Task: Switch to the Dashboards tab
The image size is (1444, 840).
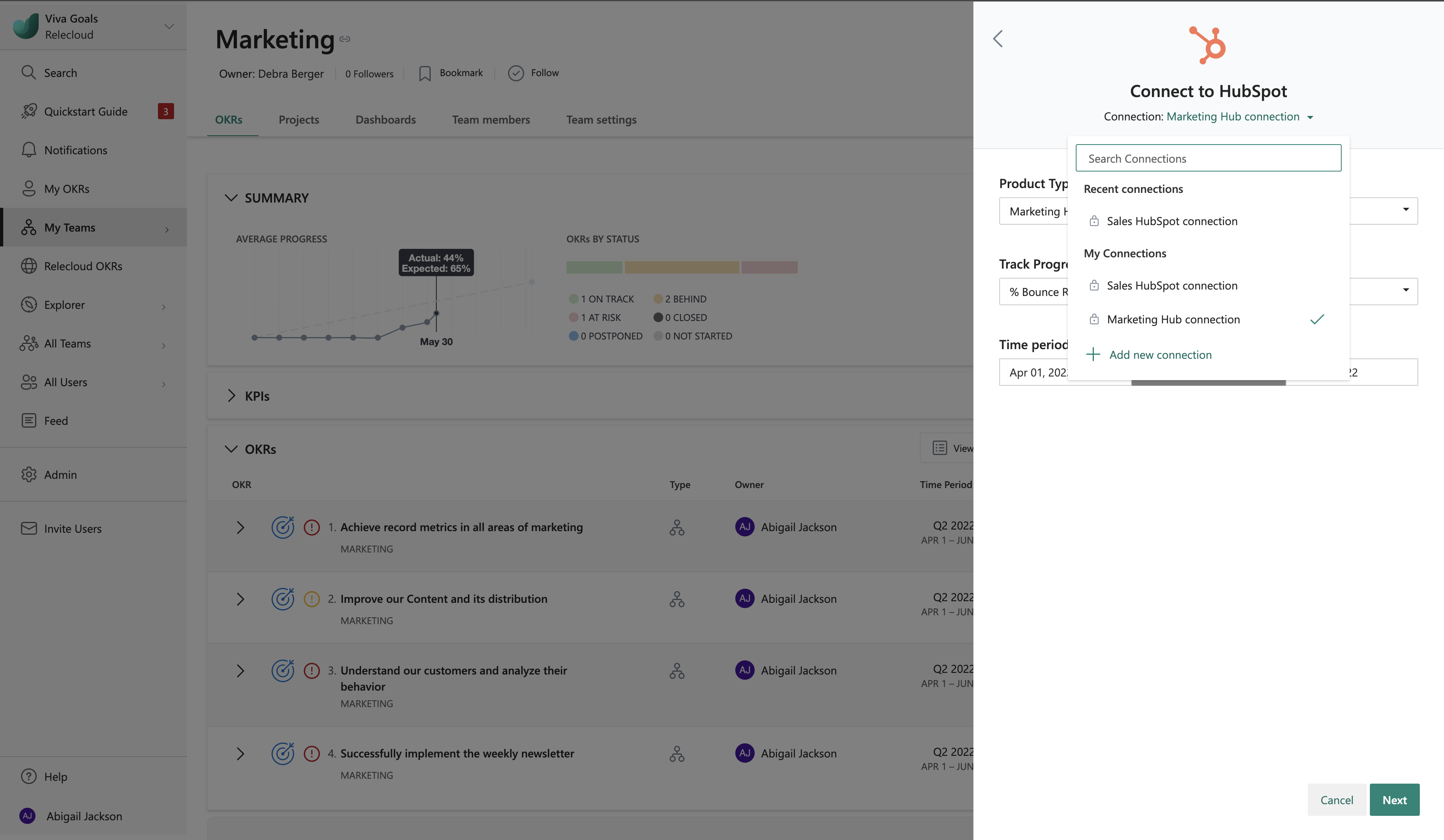Action: tap(385, 120)
